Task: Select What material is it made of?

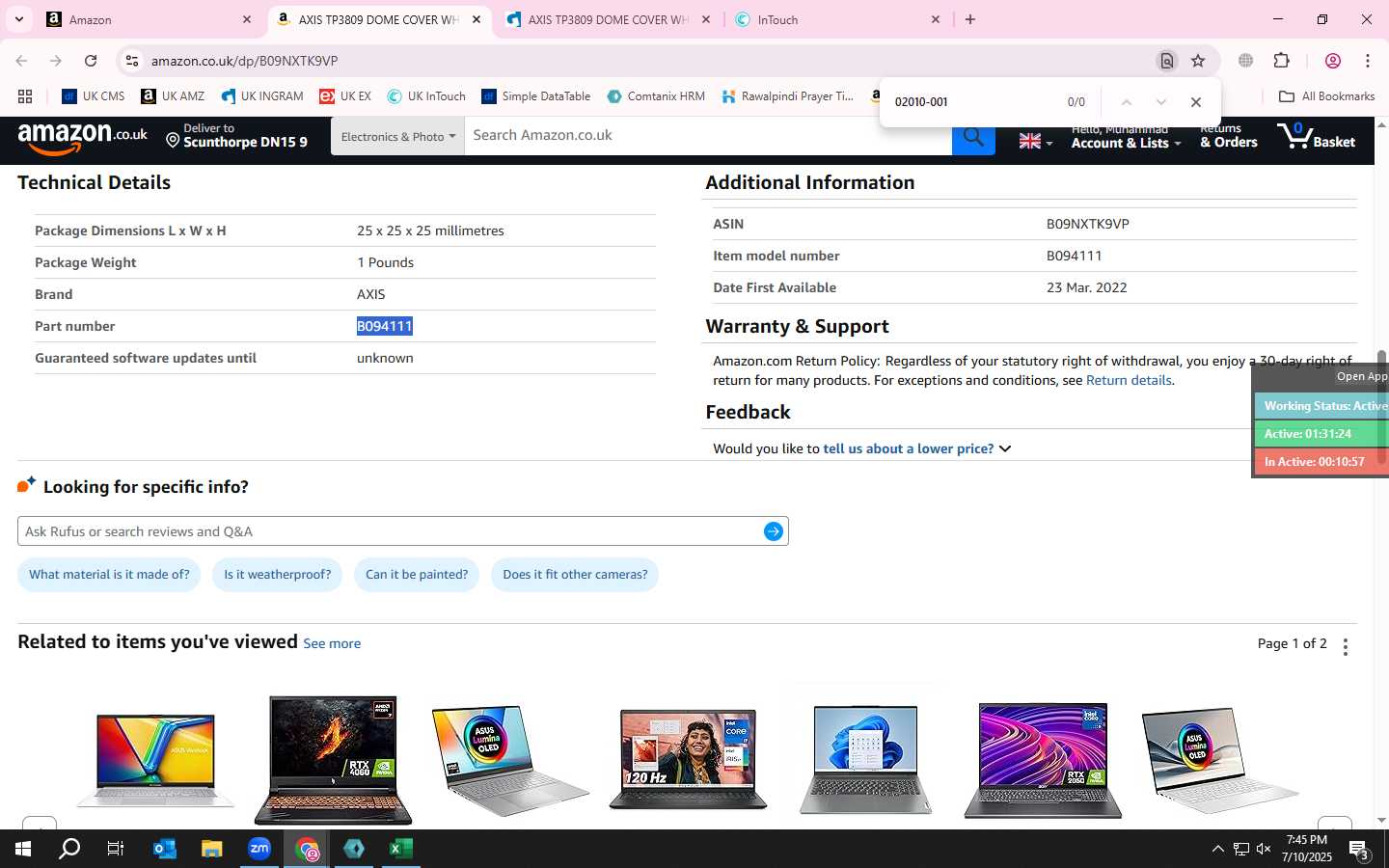Action: click(x=109, y=574)
